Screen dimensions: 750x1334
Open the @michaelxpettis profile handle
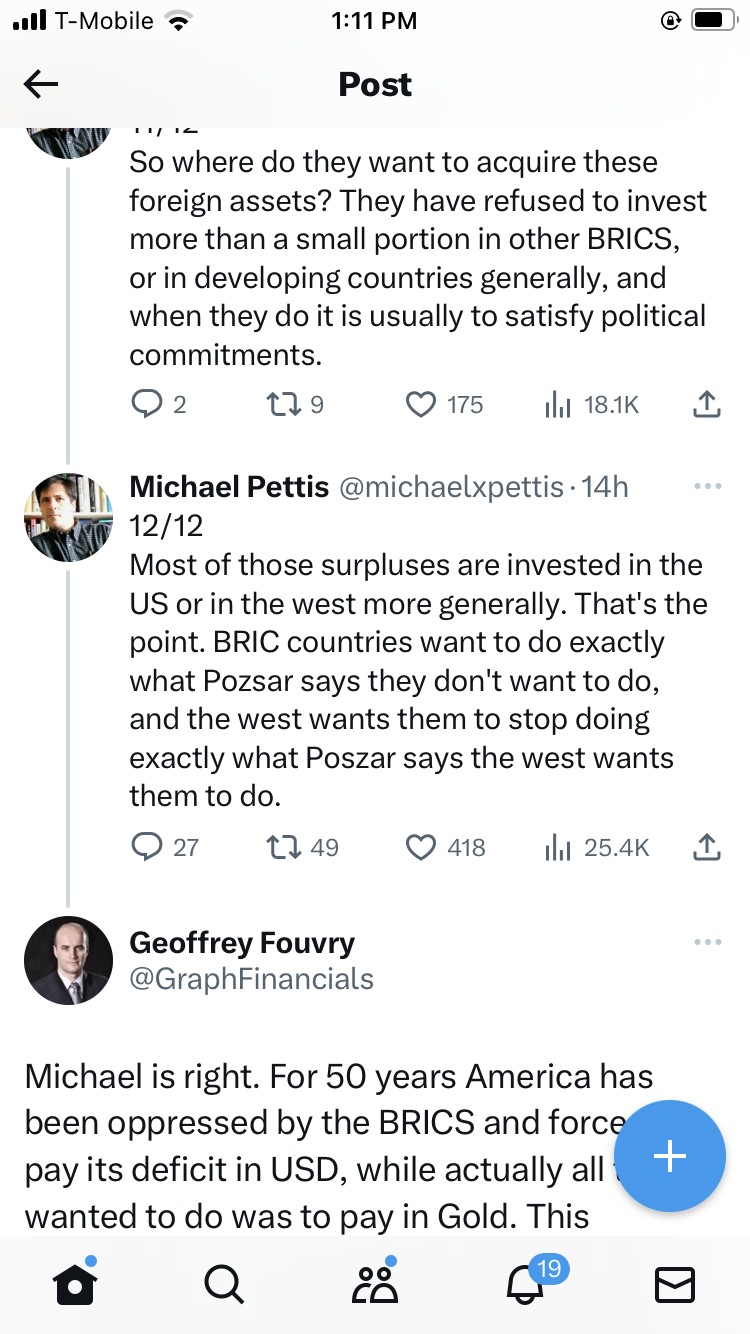(452, 487)
